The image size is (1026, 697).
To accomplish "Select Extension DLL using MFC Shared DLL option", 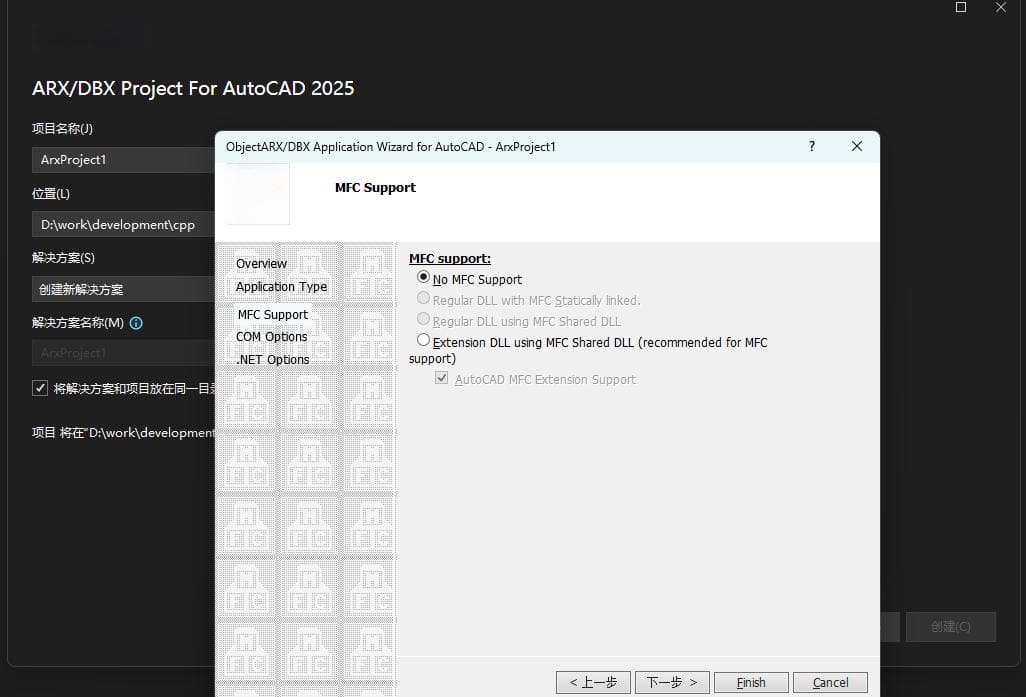I will 423,340.
